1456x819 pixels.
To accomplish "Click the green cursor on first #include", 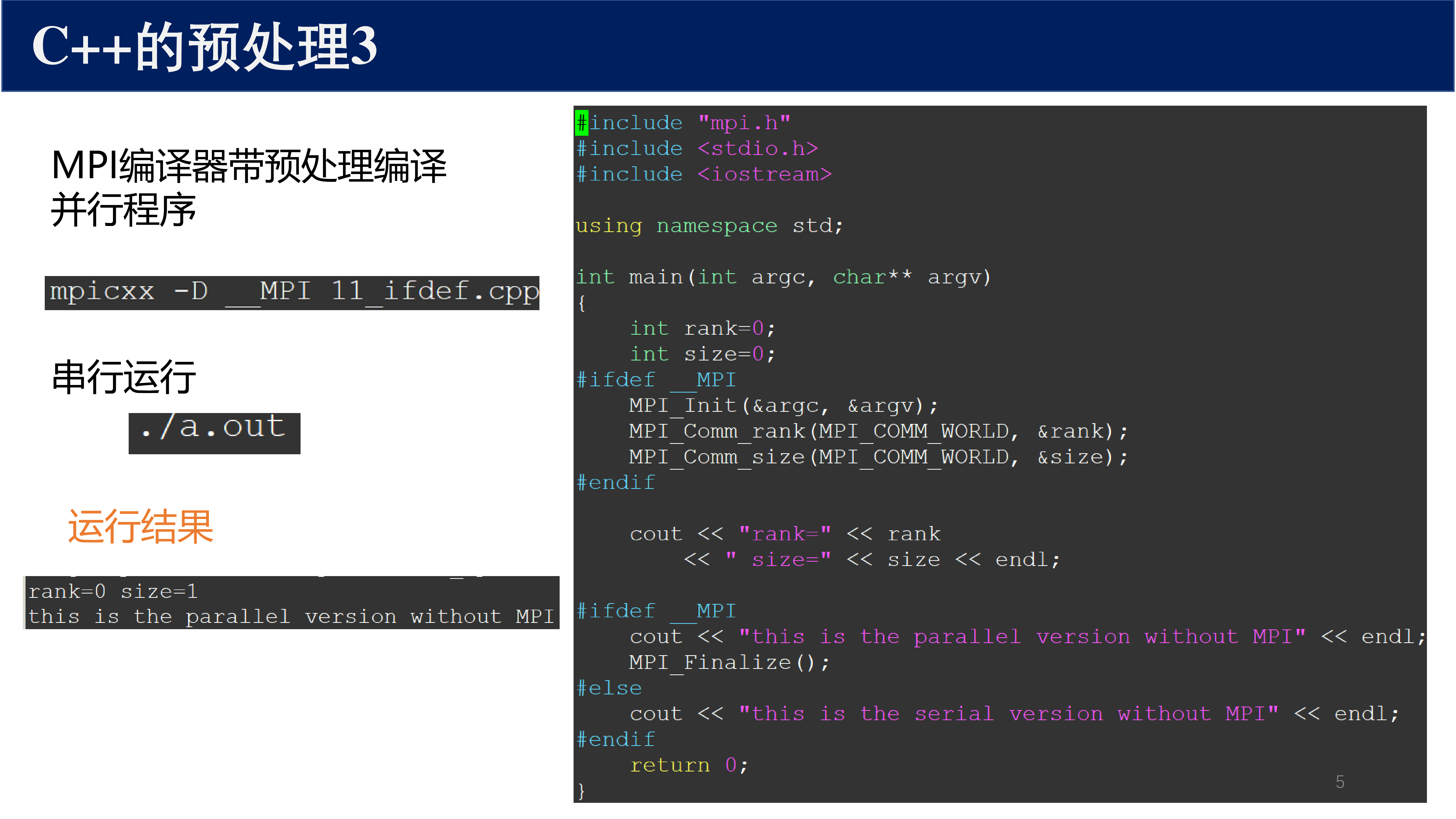I will pyautogui.click(x=582, y=123).
